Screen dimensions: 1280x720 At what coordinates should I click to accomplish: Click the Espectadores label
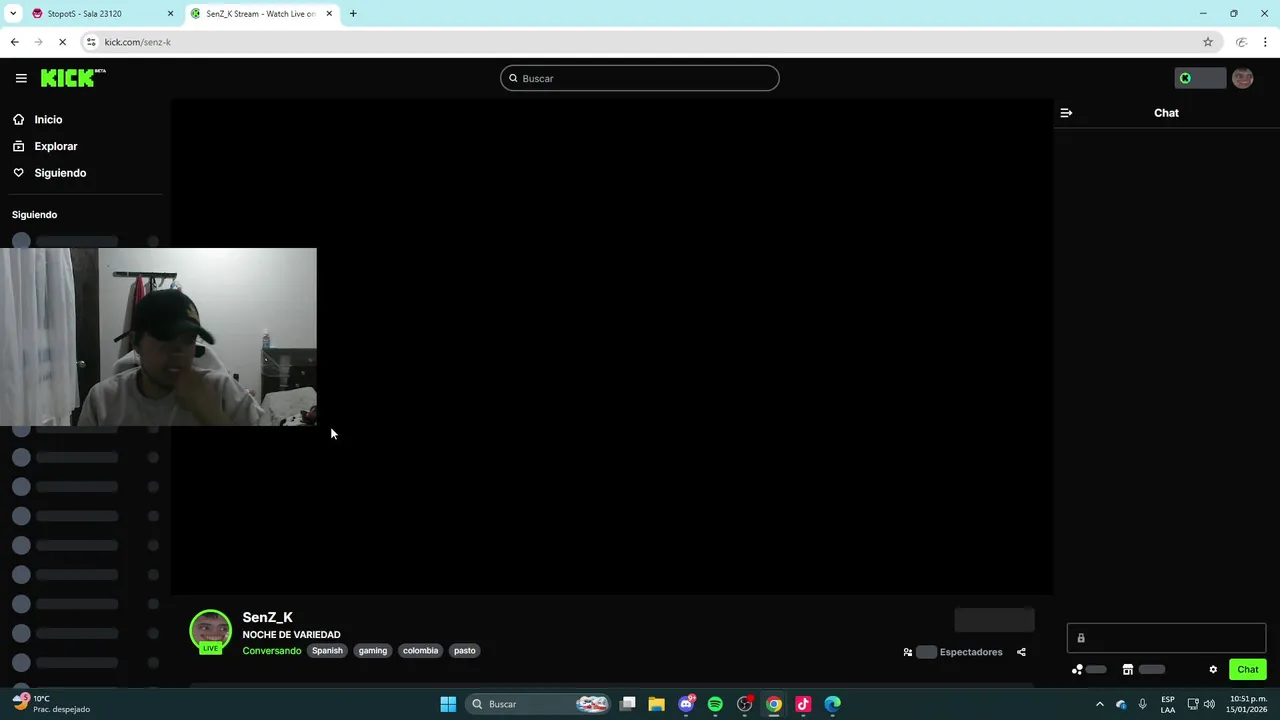pos(971,652)
